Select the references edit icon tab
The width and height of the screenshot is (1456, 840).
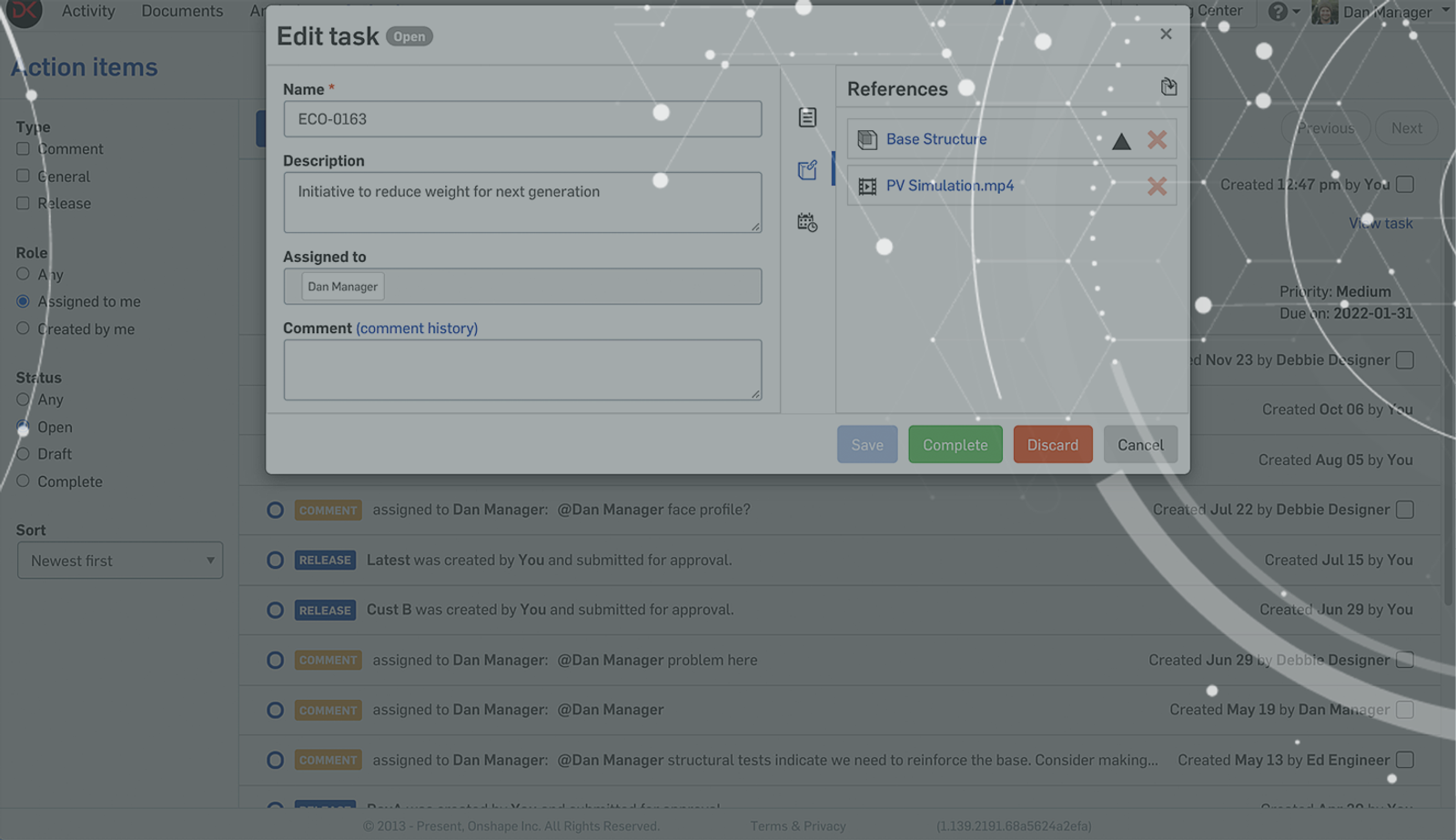[807, 170]
